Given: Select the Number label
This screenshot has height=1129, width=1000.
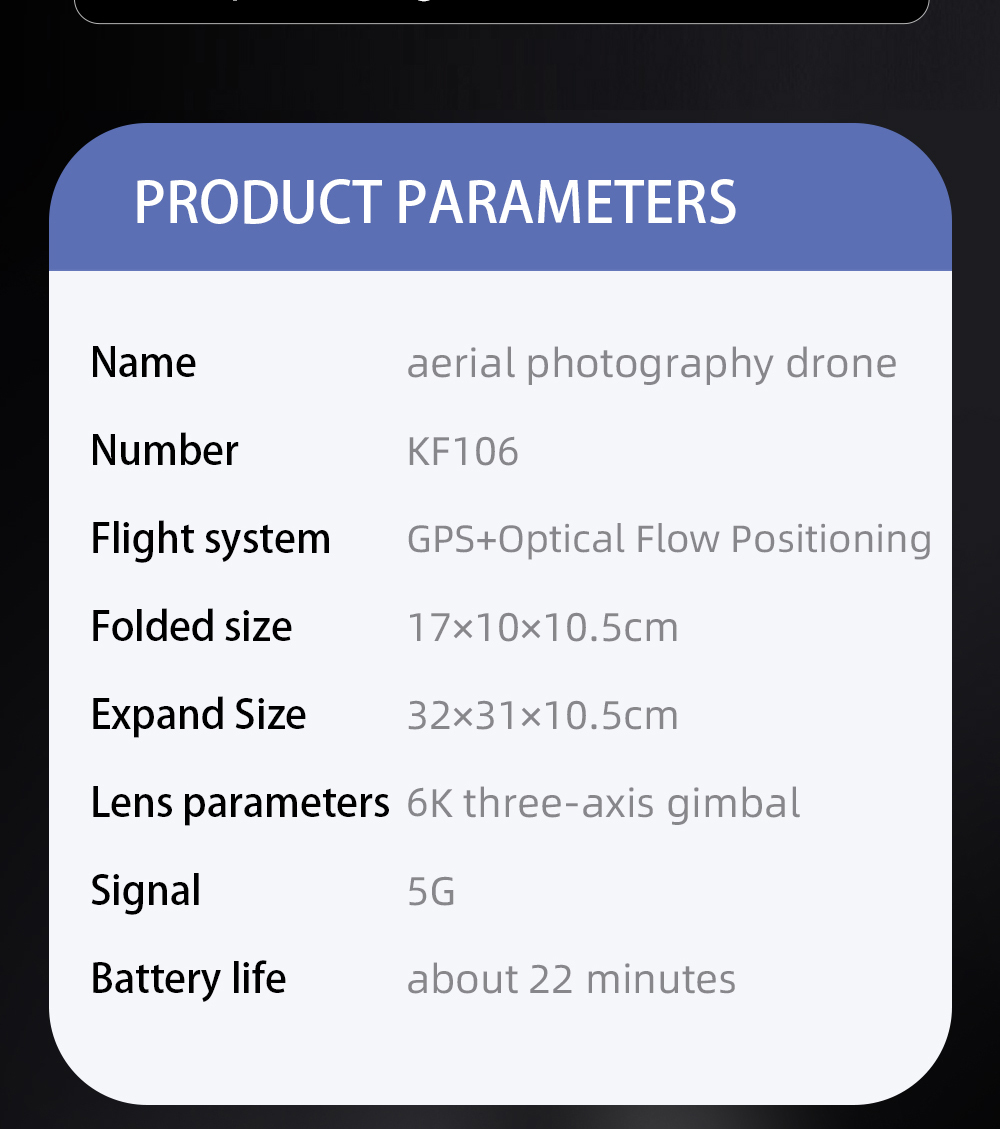Looking at the screenshot, I should 164,450.
